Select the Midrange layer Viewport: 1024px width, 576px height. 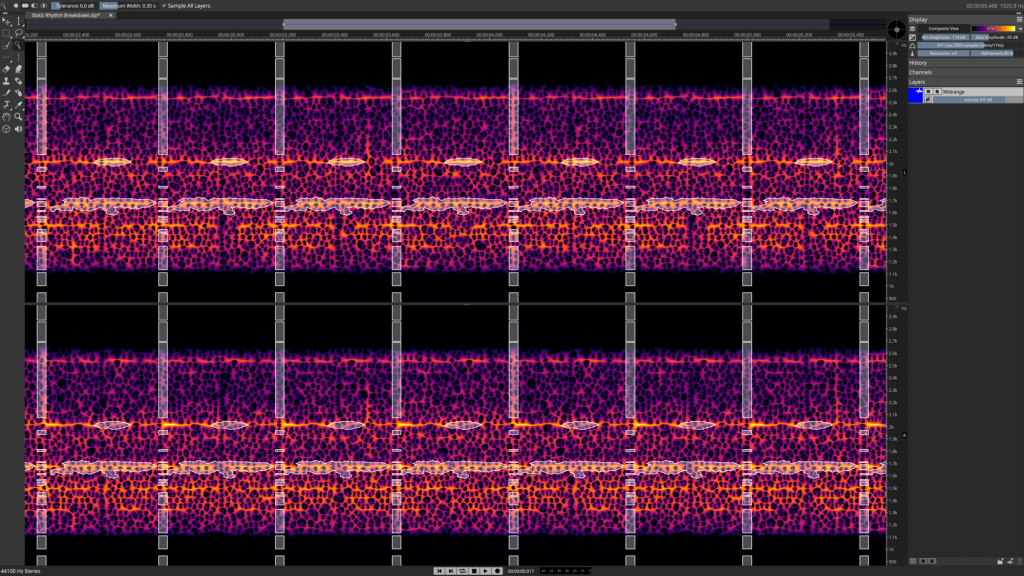click(965, 95)
